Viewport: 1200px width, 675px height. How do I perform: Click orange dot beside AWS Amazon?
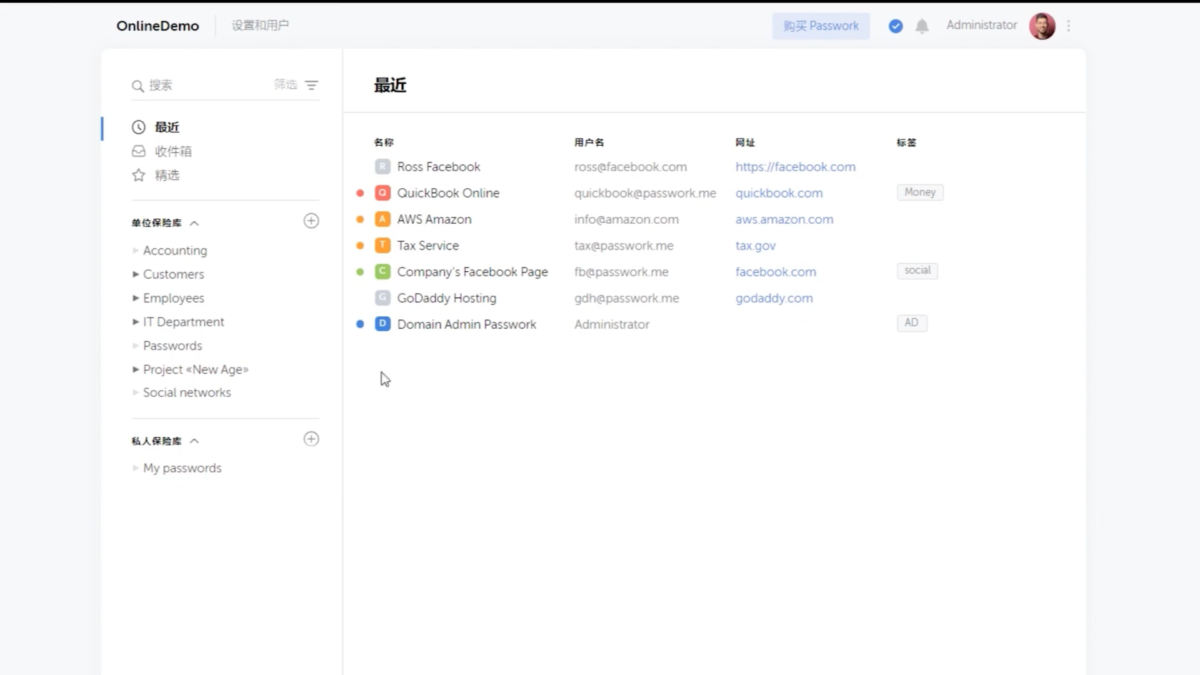point(360,219)
